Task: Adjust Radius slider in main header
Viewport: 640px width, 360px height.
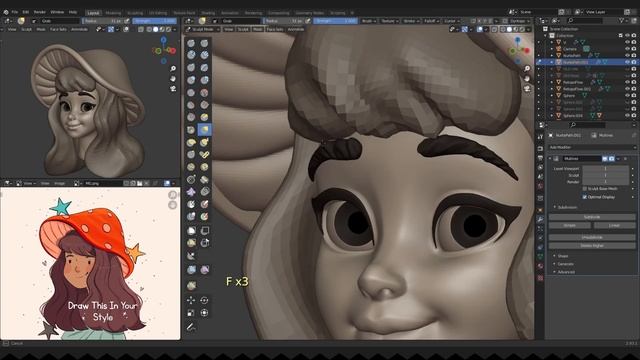Action: pos(284,21)
